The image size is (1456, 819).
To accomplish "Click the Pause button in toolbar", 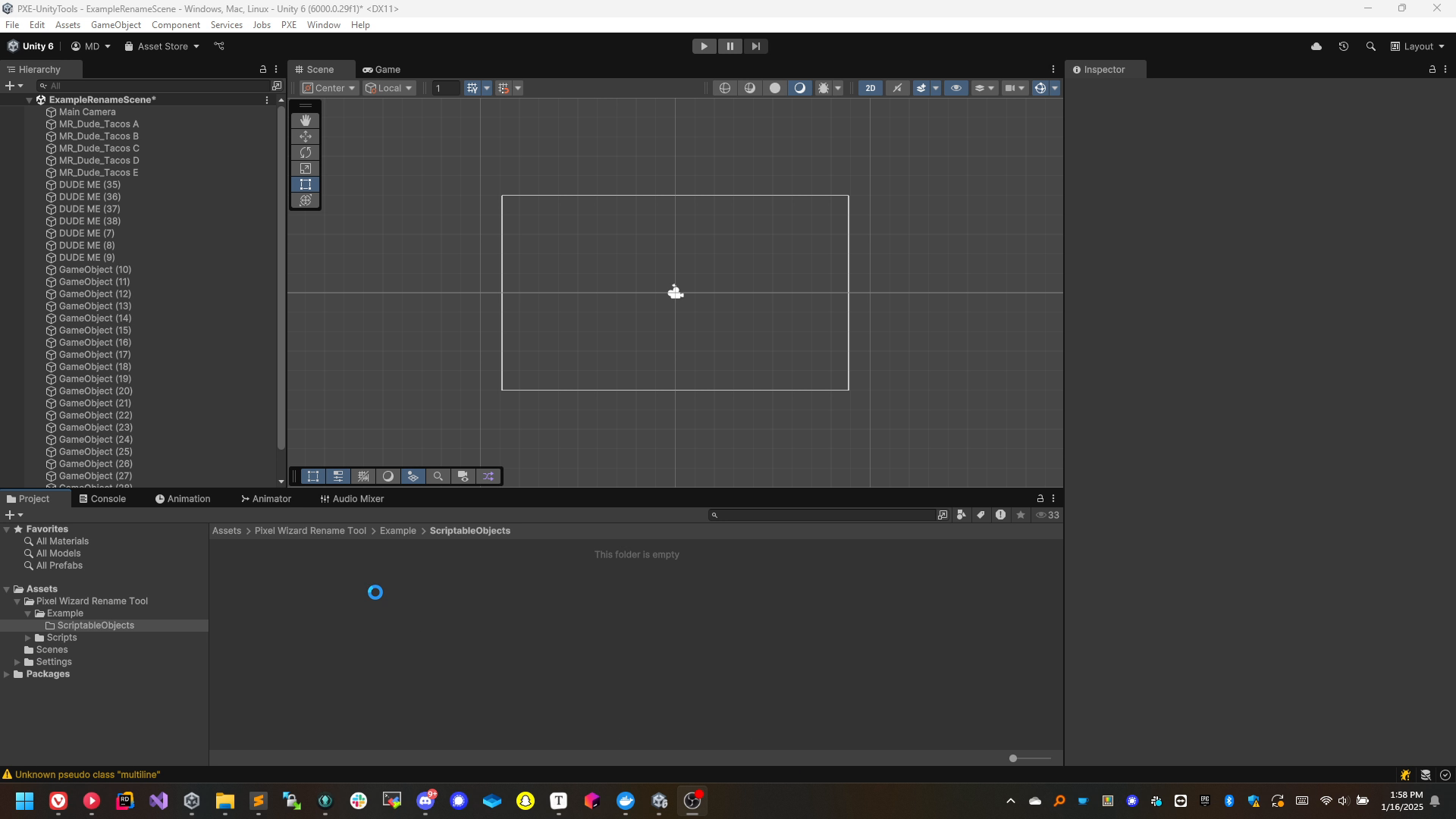I will (730, 46).
